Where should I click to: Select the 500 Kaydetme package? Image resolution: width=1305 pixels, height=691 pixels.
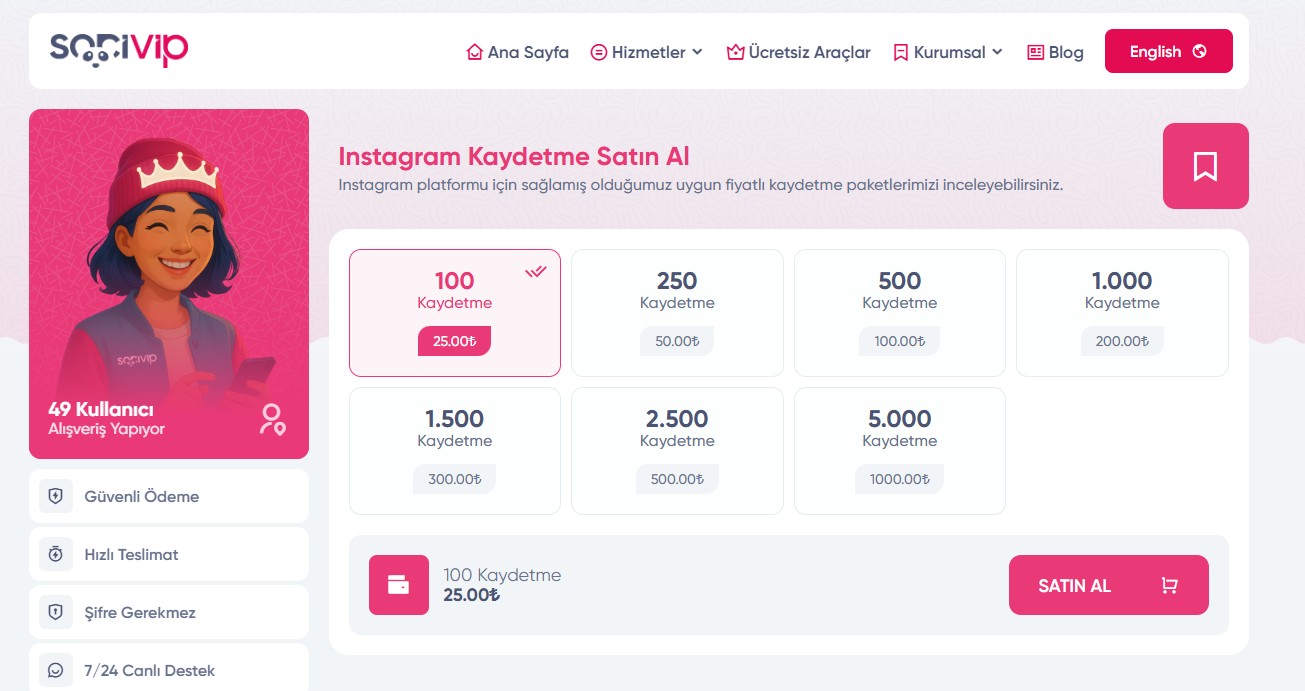(x=899, y=312)
